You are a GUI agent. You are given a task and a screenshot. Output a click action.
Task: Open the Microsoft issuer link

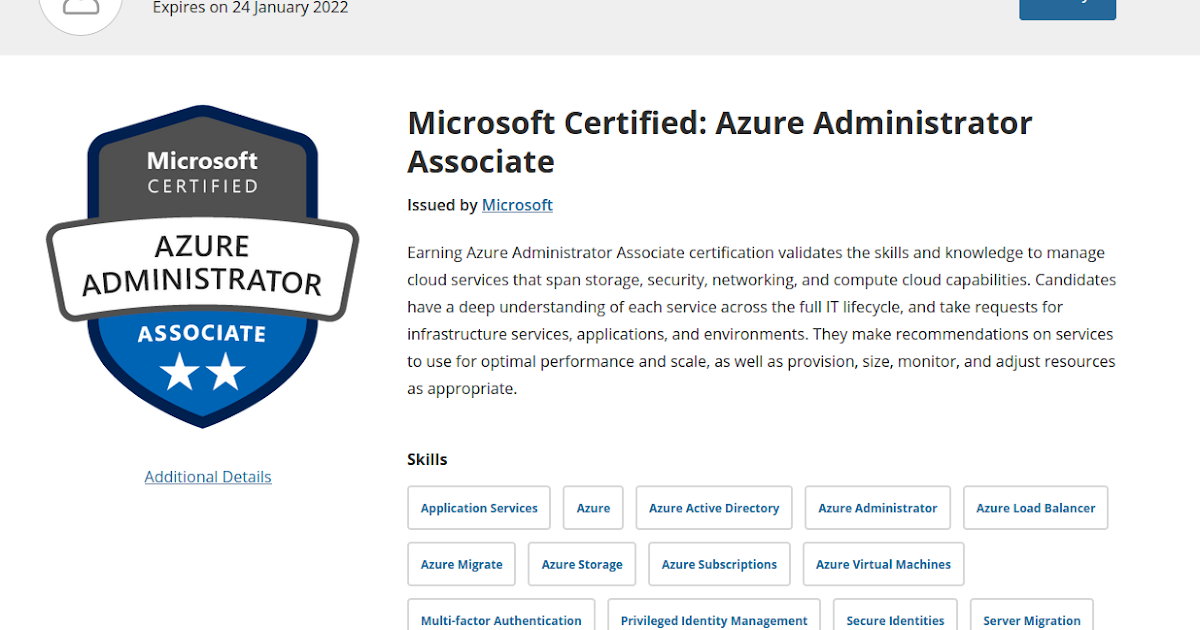[517, 205]
